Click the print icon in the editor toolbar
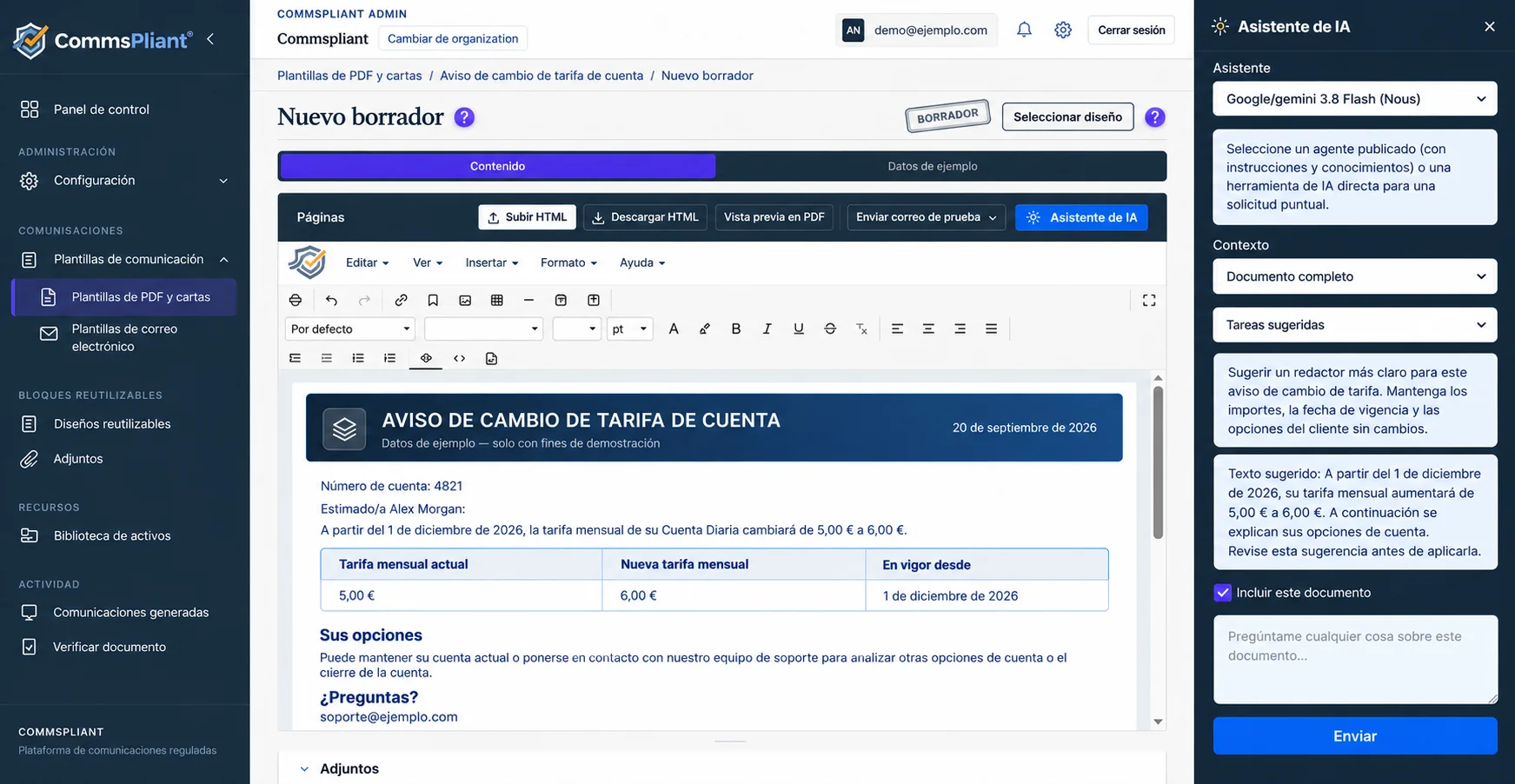The width and height of the screenshot is (1515, 784). [296, 300]
